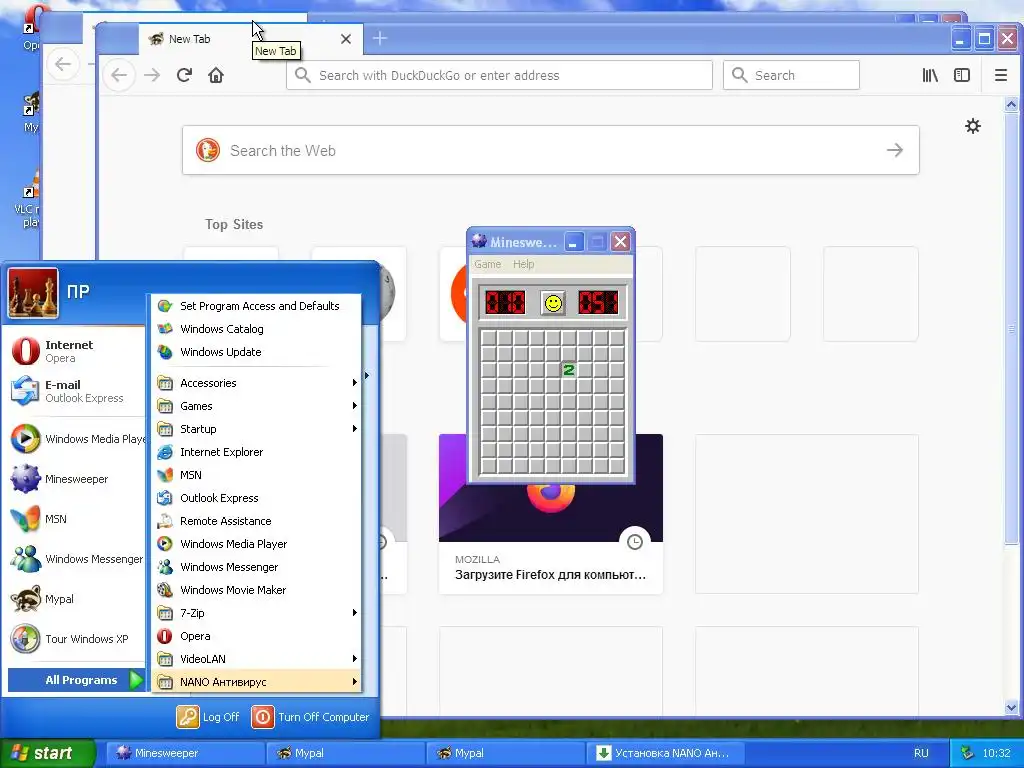
Task: Open Загрузите Firefox highlight card
Action: [x=551, y=514]
